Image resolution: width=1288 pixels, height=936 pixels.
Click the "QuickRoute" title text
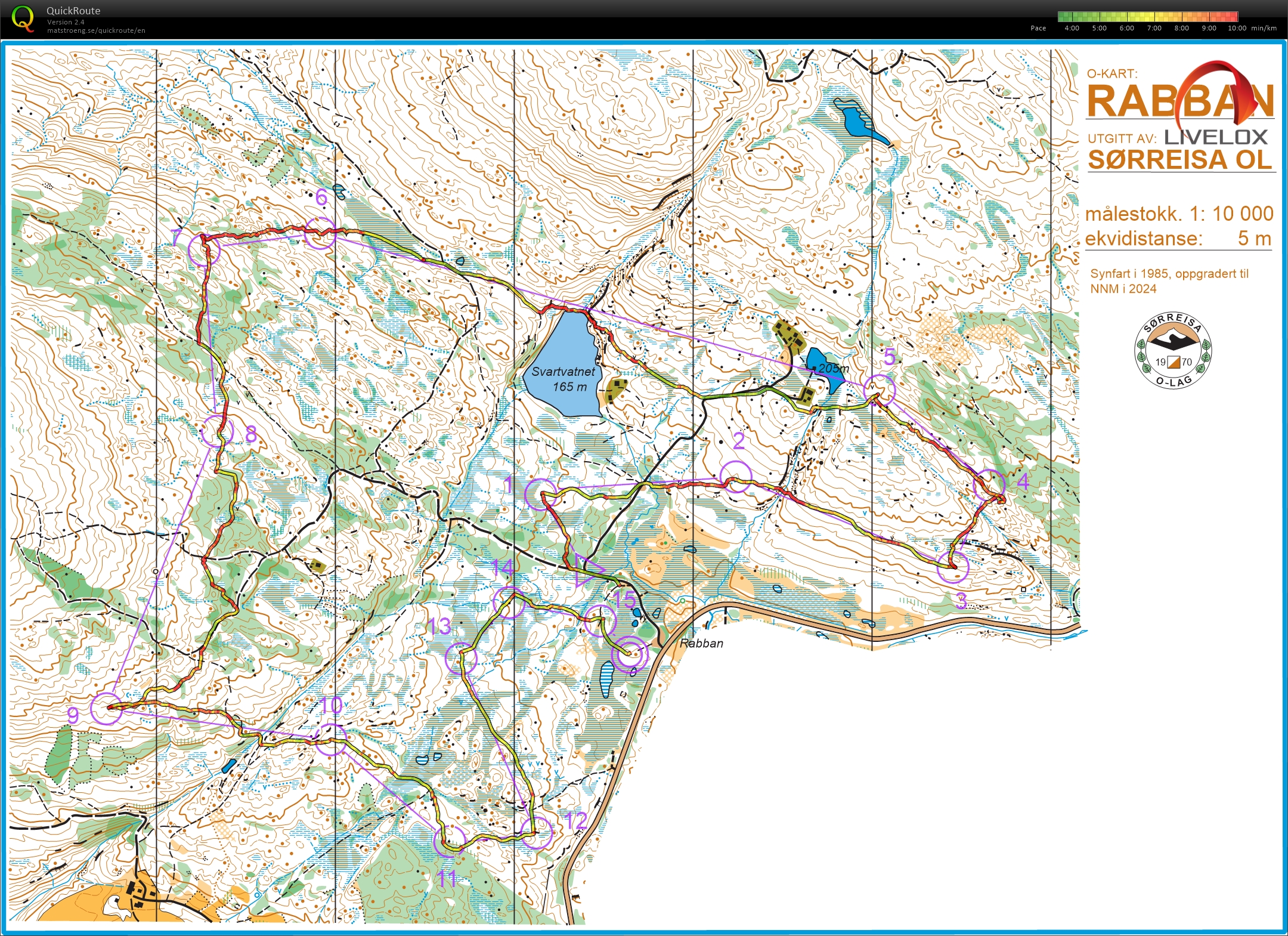pos(73,11)
